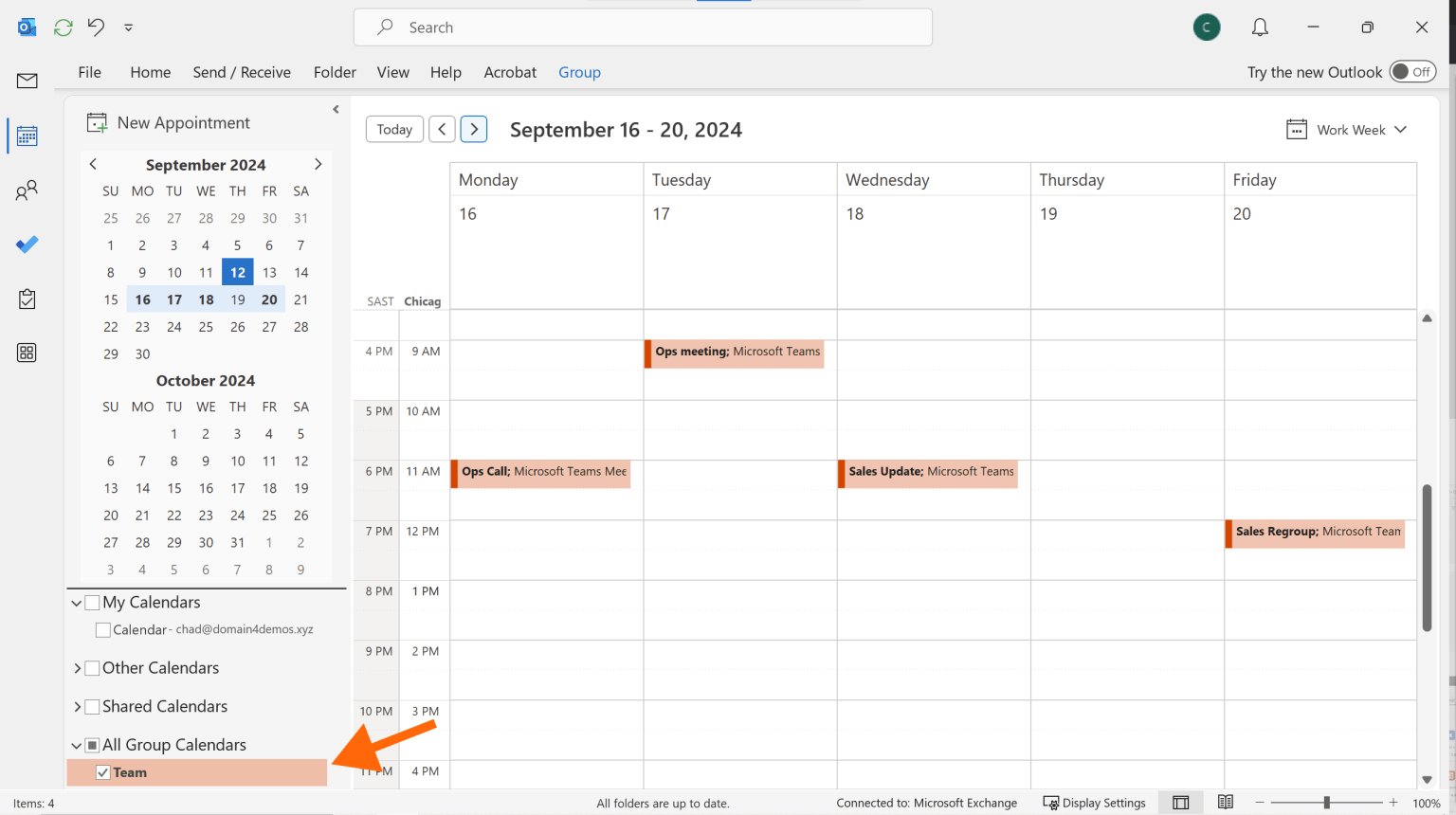Click the New Appointment calendar icon
This screenshot has height=815, width=1456.
(x=97, y=122)
